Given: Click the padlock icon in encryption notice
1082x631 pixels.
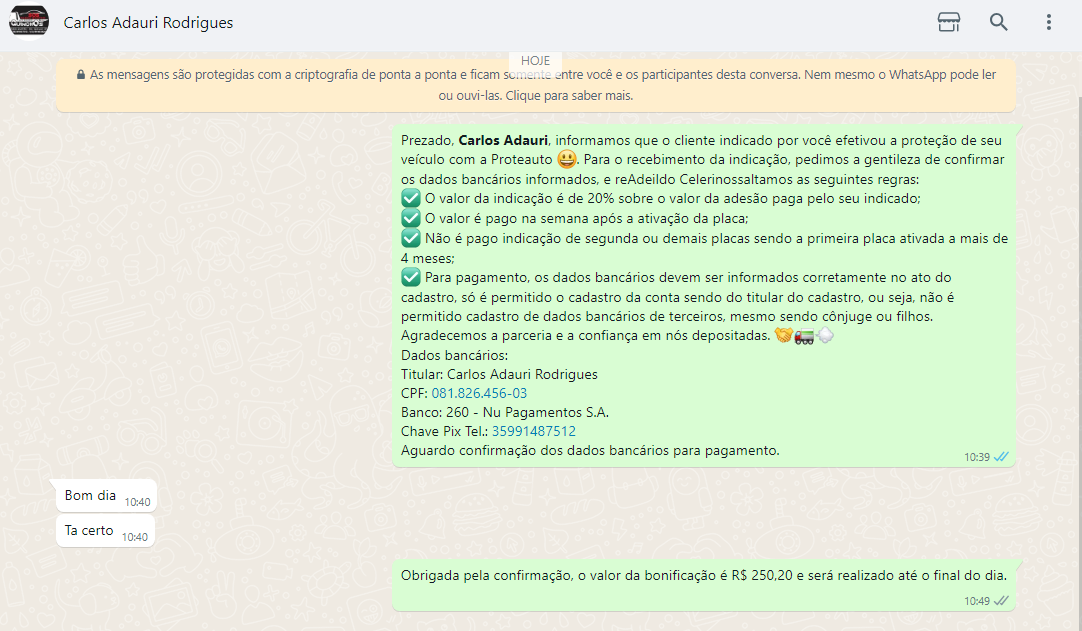Looking at the screenshot, I should point(80,75).
